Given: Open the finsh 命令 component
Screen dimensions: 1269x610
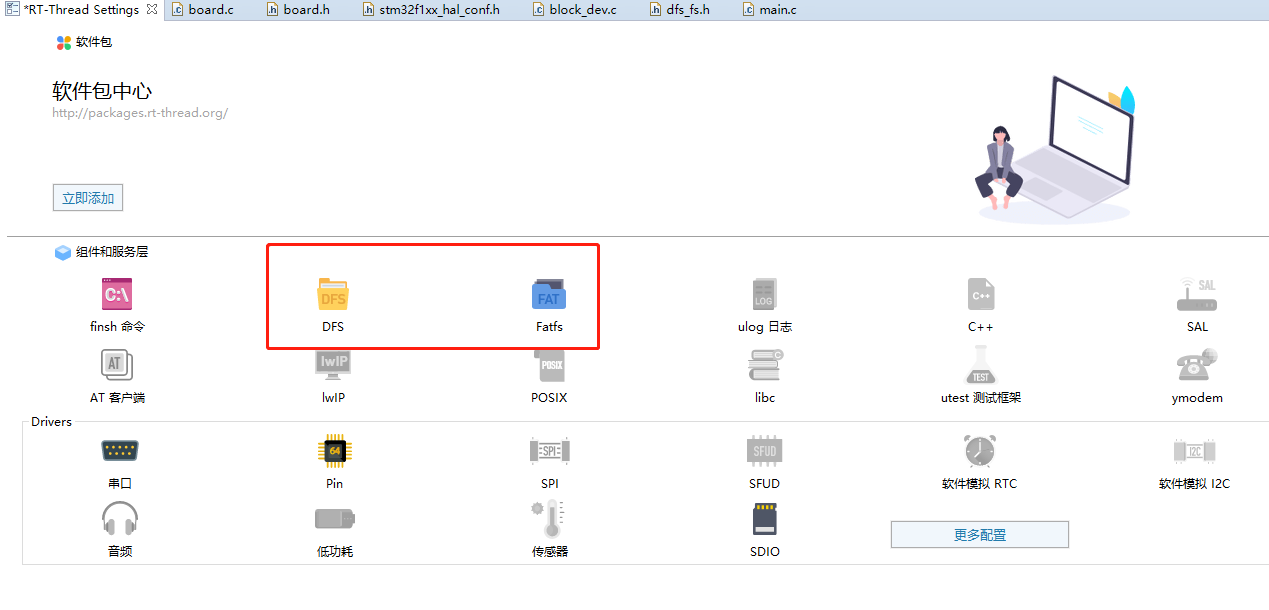Looking at the screenshot, I should point(119,300).
